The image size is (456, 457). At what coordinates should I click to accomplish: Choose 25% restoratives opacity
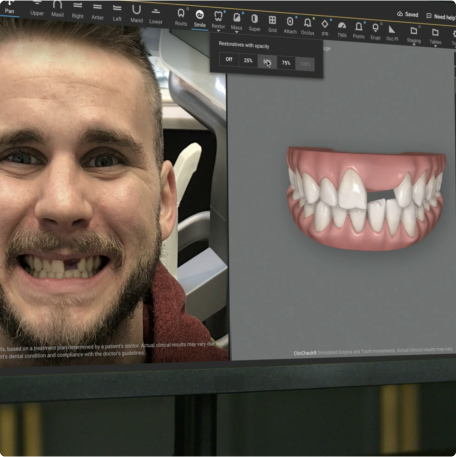(248, 61)
